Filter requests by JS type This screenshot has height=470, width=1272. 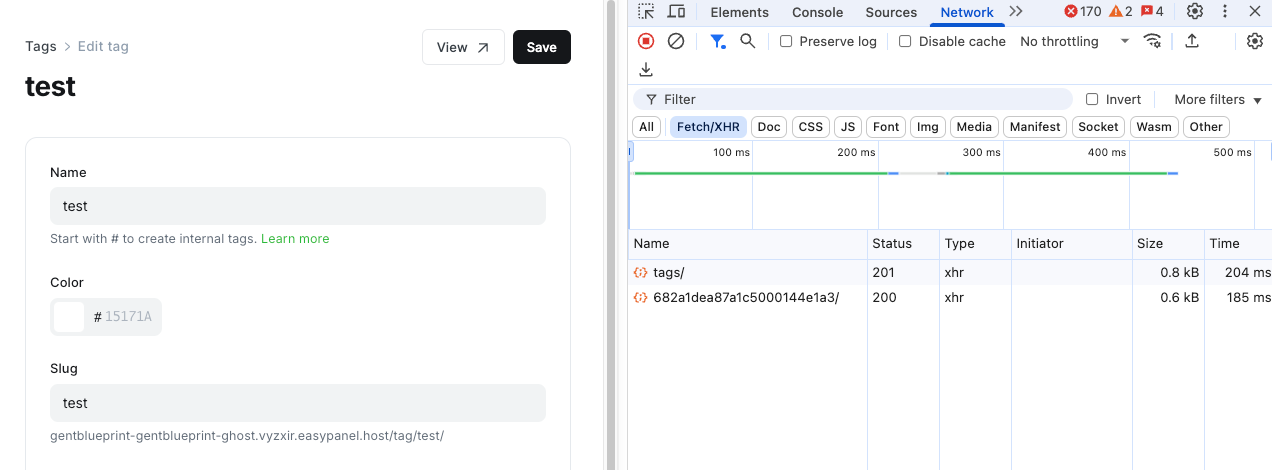pyautogui.click(x=848, y=127)
